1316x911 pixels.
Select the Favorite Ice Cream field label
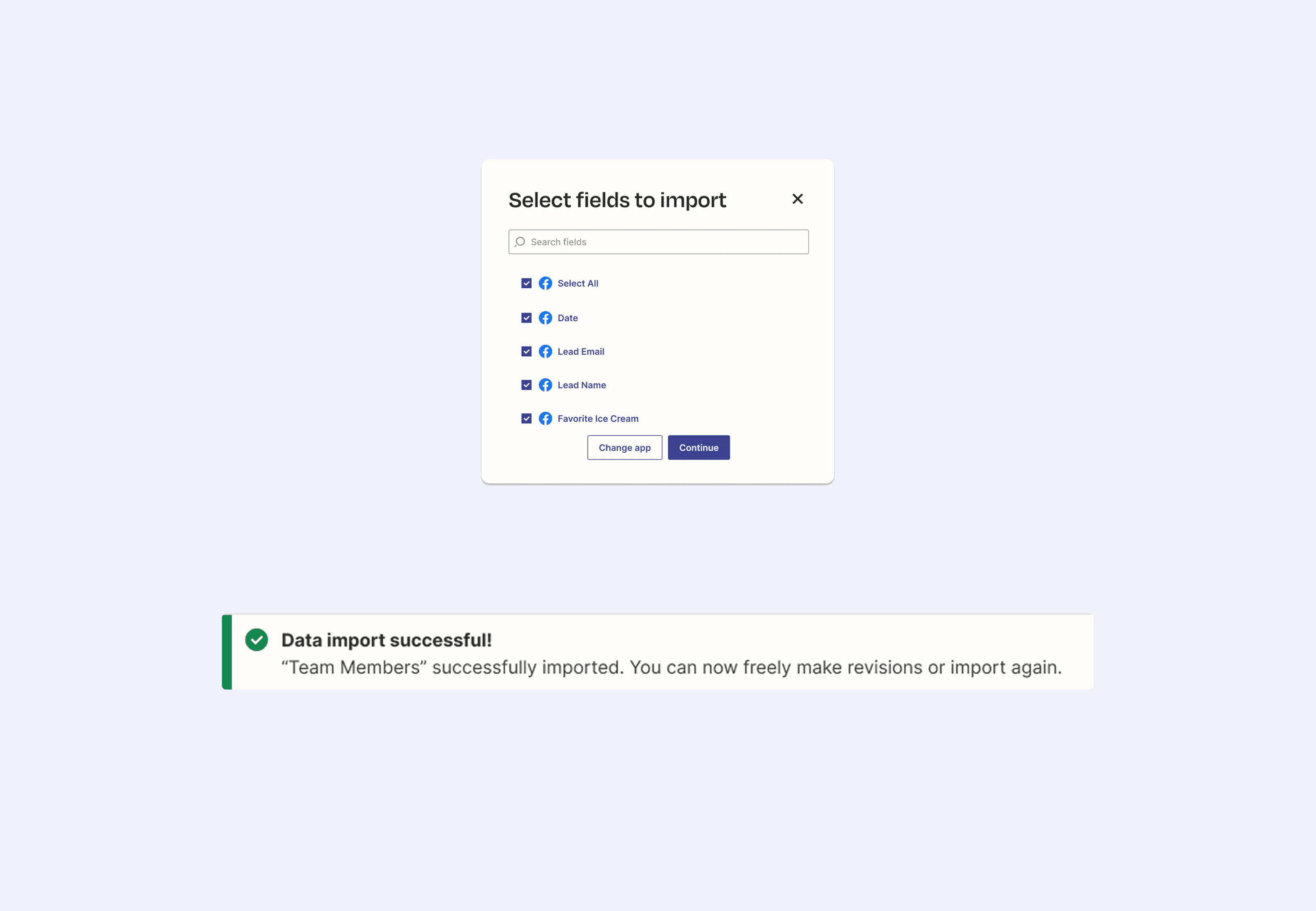click(x=598, y=418)
